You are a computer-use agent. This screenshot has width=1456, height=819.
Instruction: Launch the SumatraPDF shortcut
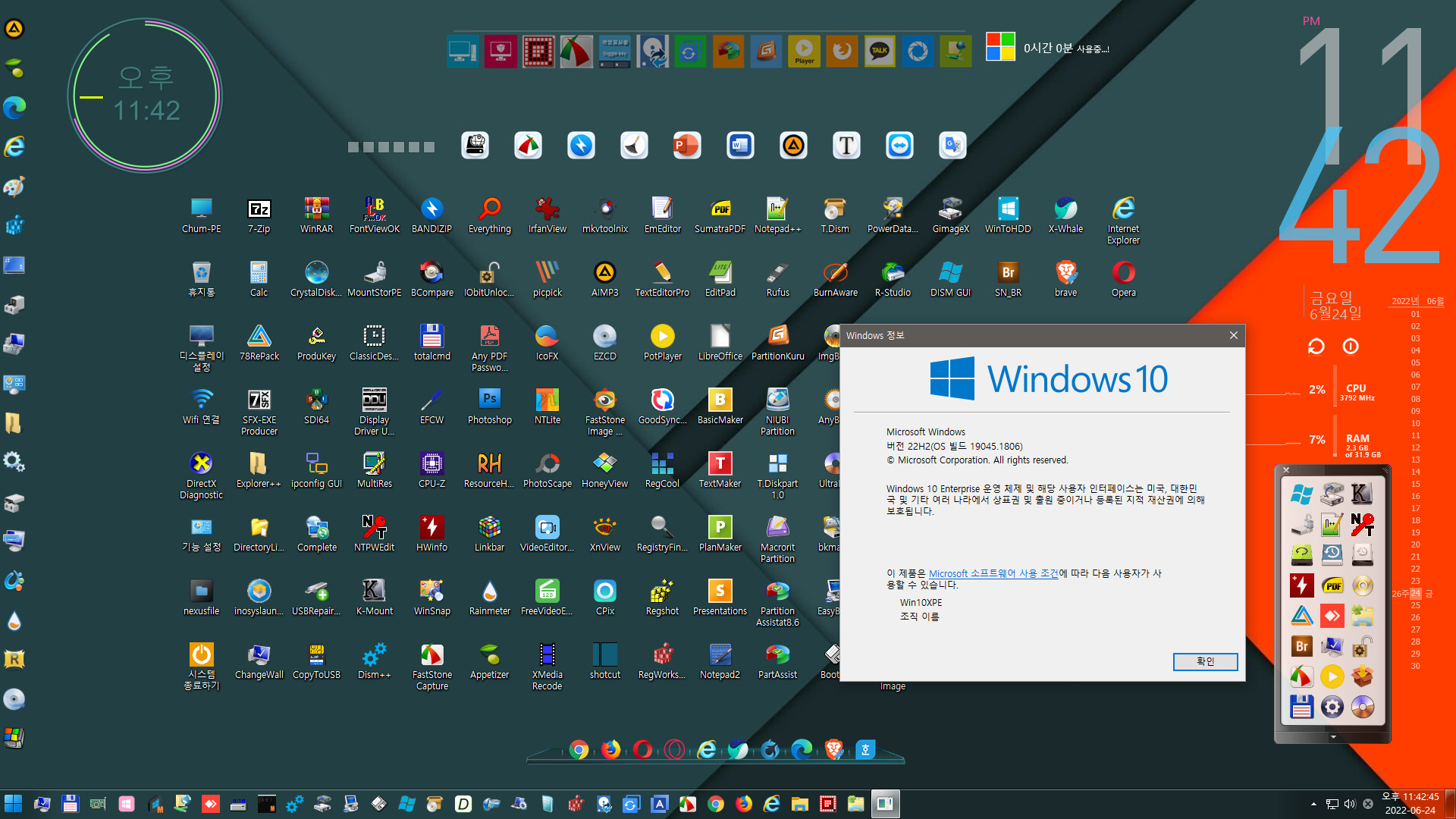point(720,215)
